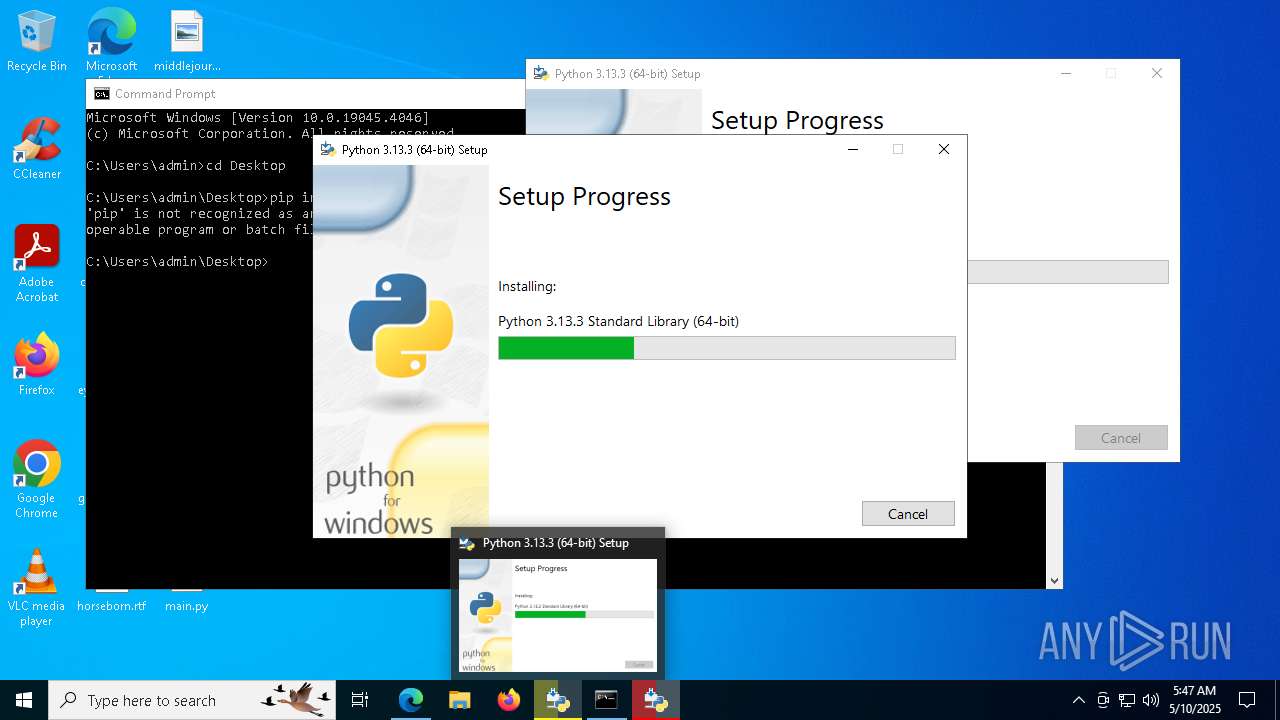1280x720 pixels.
Task: Open the network status tray icon
Action: 1127,700
